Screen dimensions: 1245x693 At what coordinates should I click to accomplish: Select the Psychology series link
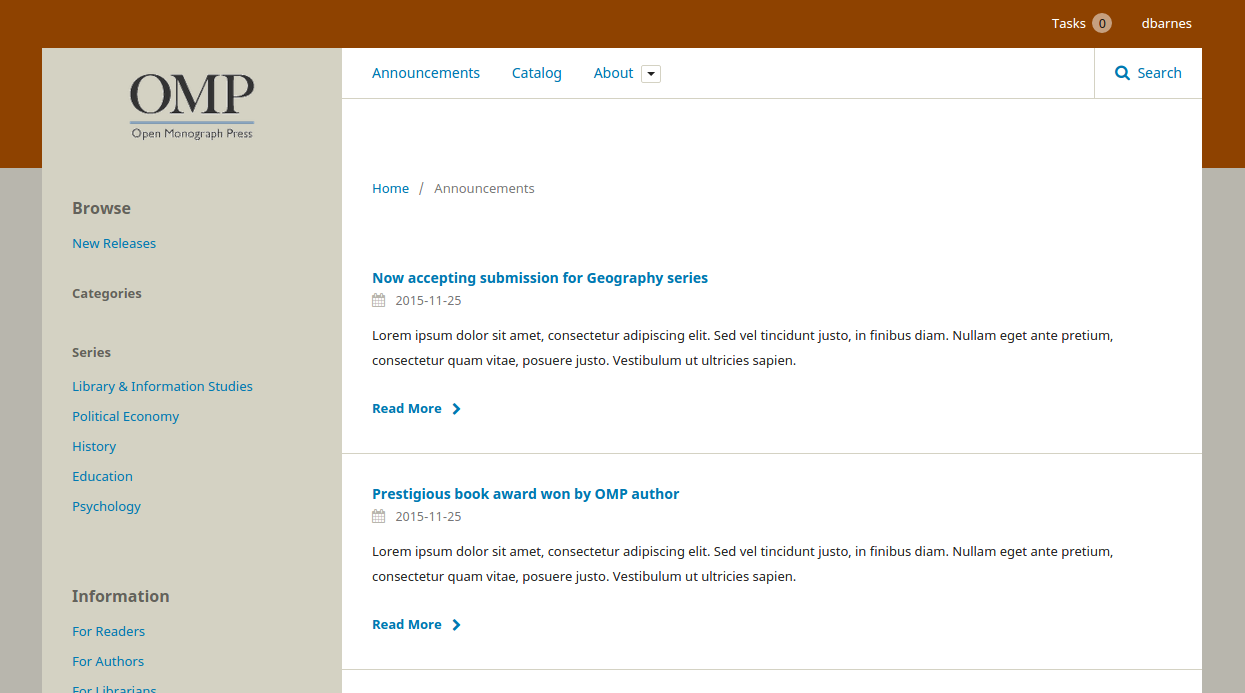(x=106, y=506)
